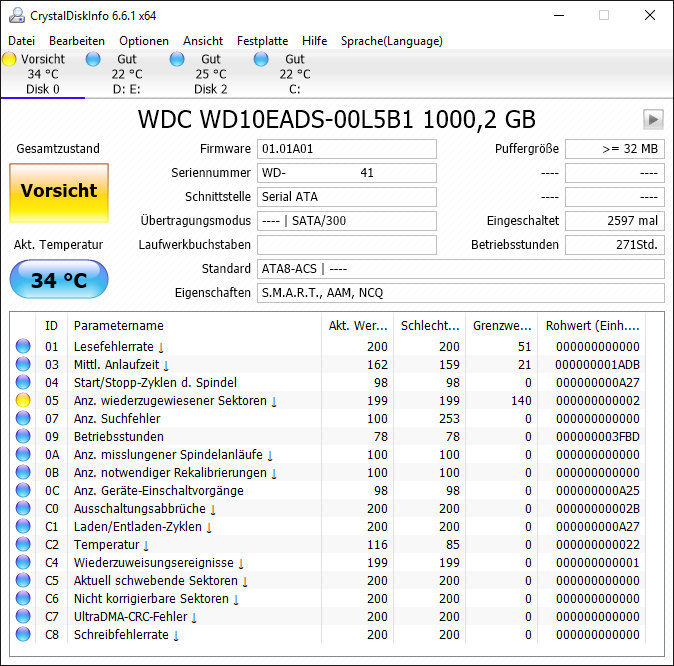Click status orb for Mittl. Anlaufzeit row
Viewport: 674px width, 666px height.
(x=23, y=364)
